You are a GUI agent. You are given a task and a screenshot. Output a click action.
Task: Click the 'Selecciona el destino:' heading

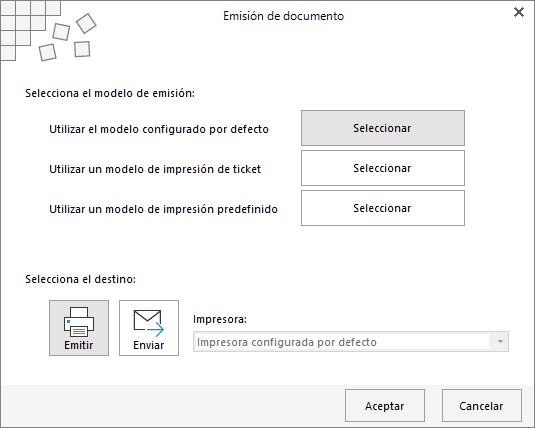click(81, 279)
